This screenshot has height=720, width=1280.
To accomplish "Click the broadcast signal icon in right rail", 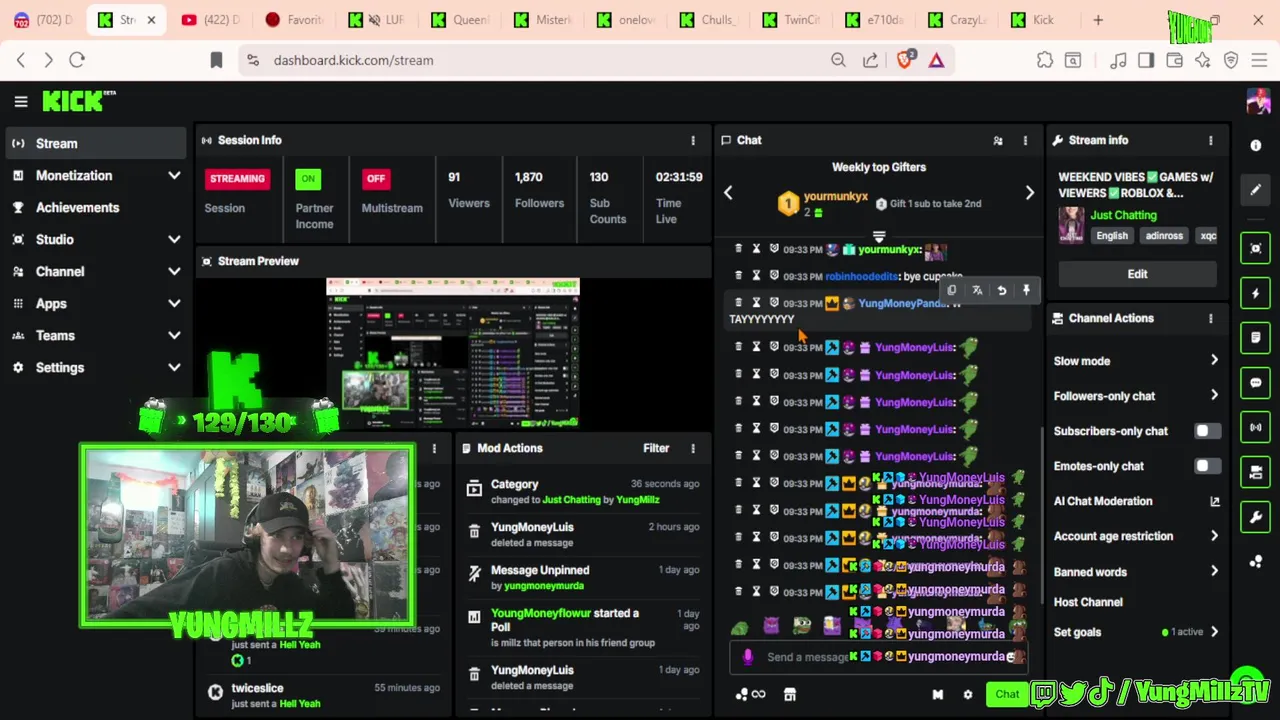I will pos(1256,427).
